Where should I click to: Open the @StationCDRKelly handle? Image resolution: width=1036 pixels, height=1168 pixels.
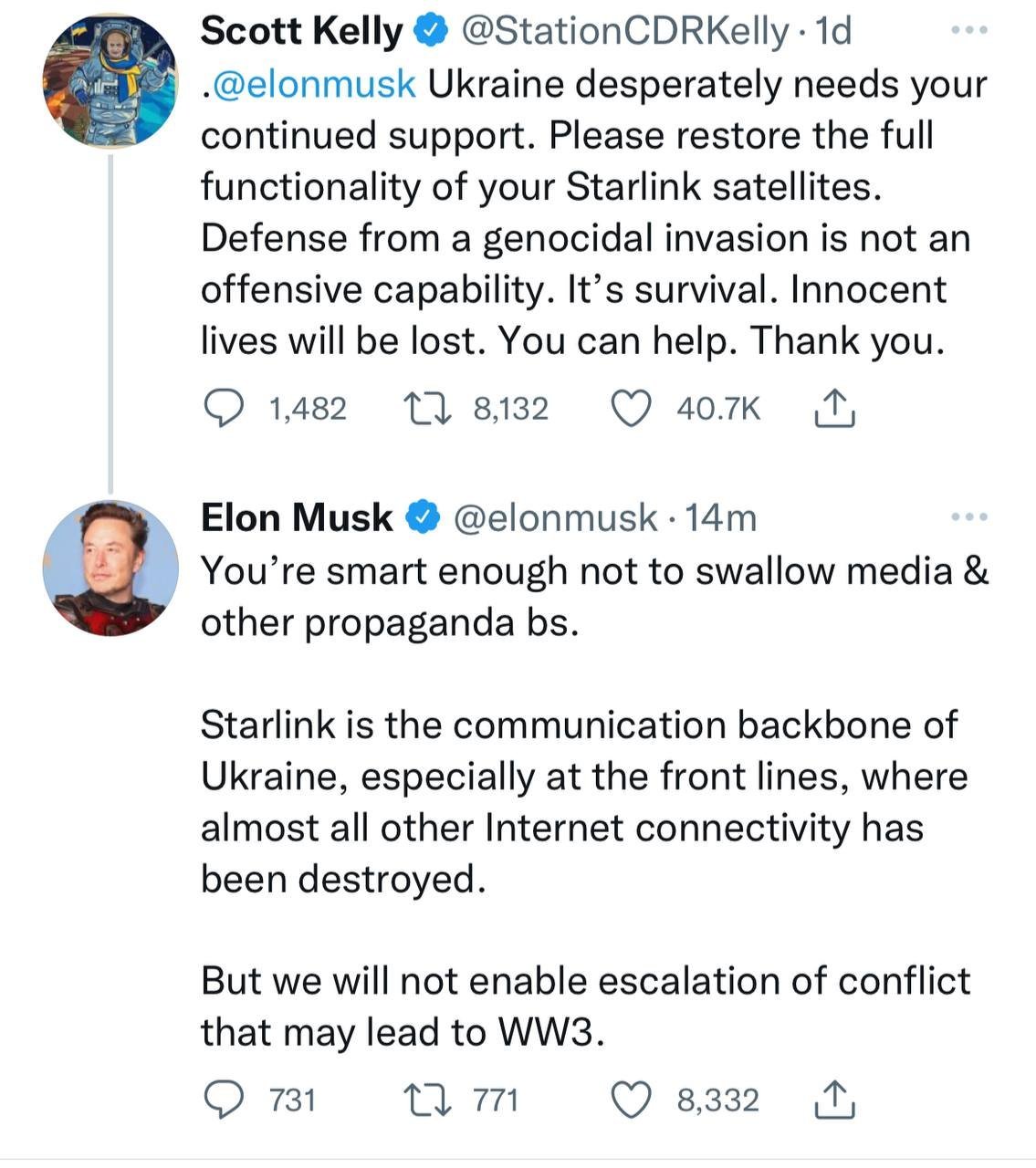pyautogui.click(x=626, y=32)
